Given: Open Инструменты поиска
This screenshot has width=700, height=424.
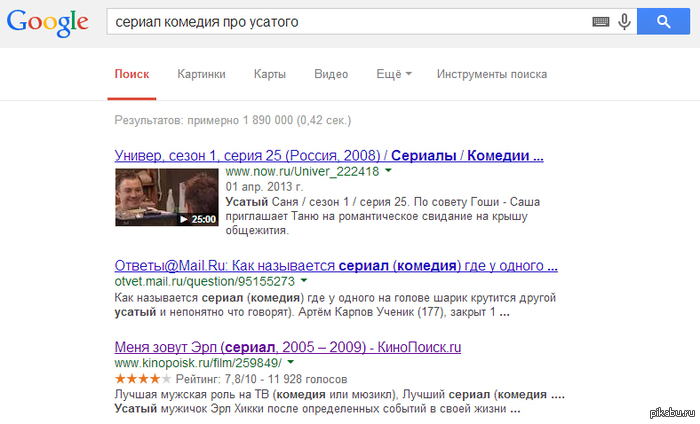Looking at the screenshot, I should [492, 74].
